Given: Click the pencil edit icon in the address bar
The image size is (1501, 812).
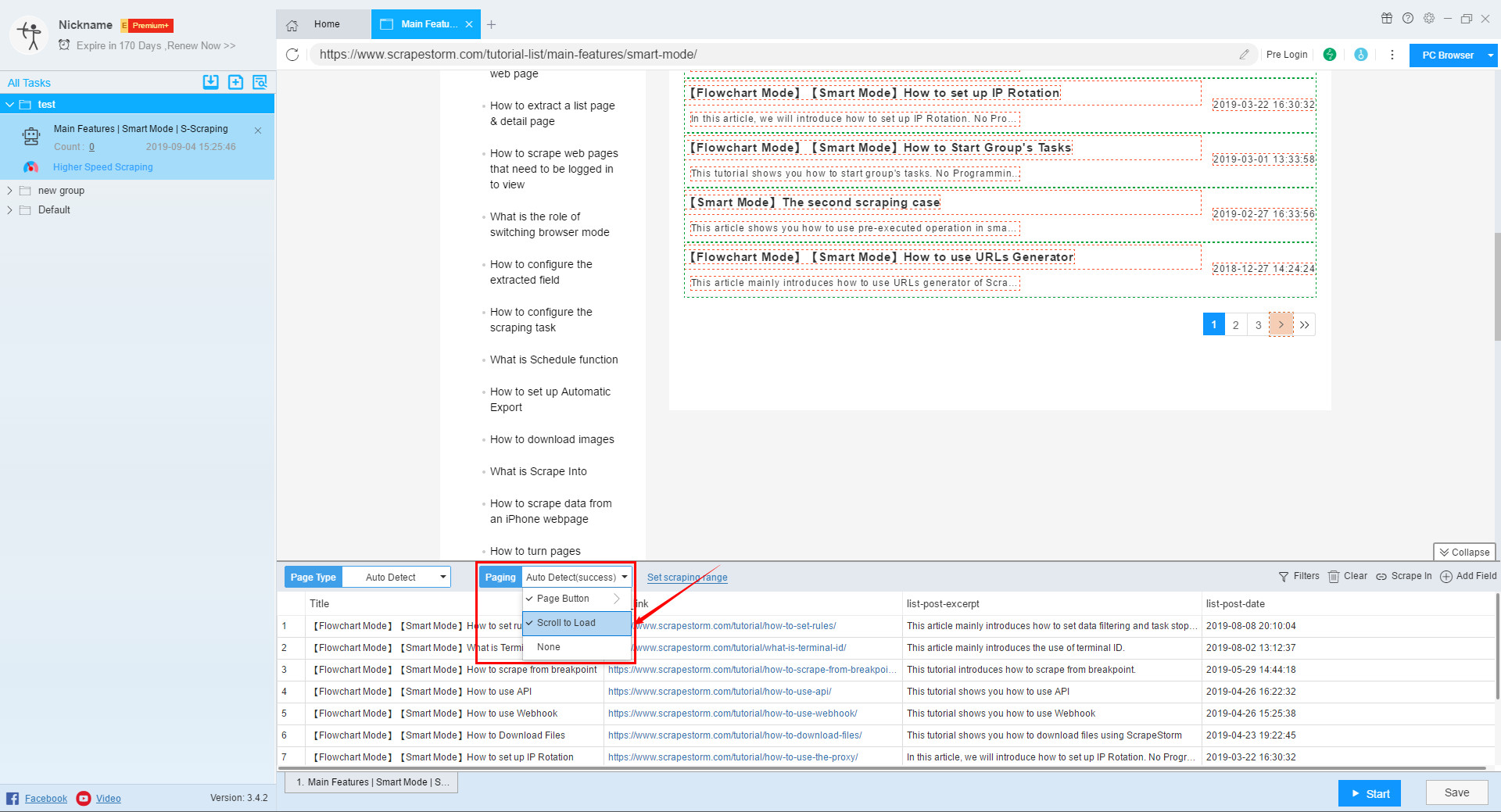Looking at the screenshot, I should pyautogui.click(x=1245, y=55).
